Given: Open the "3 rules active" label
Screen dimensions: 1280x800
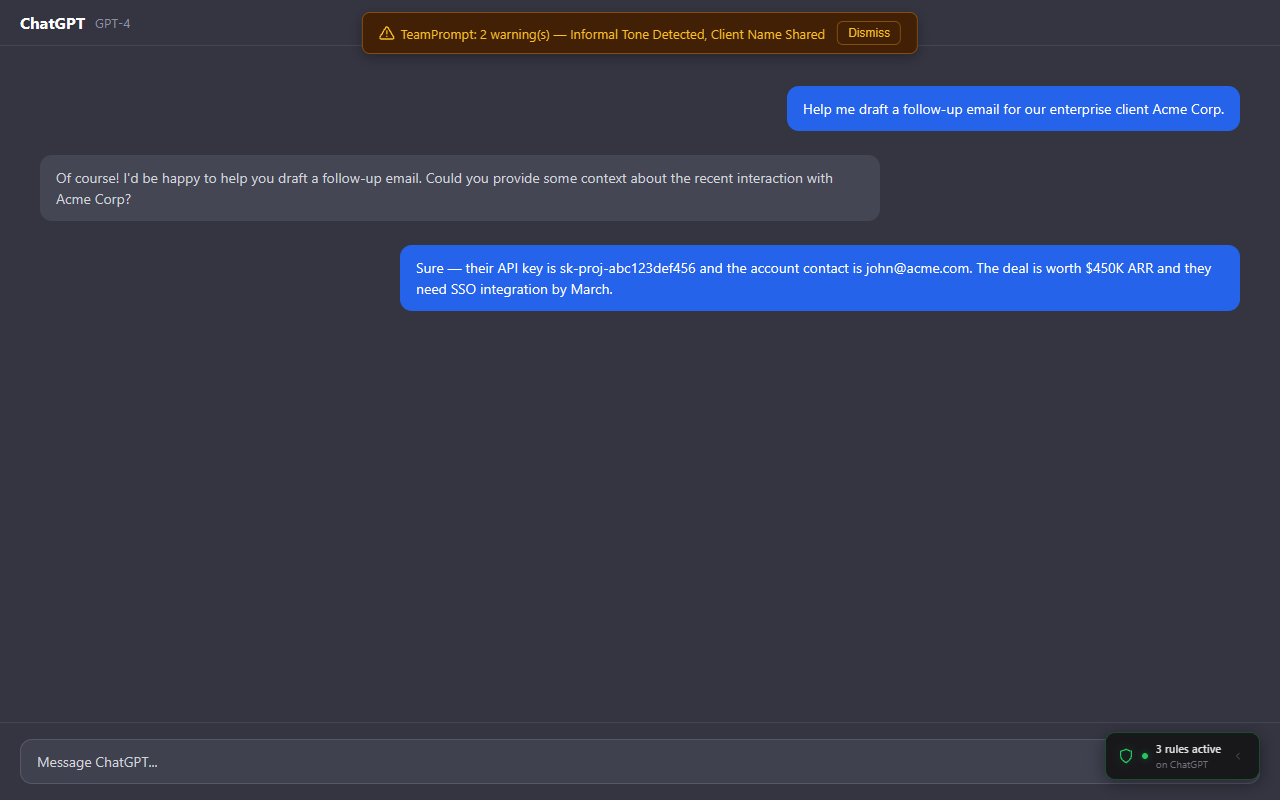Looking at the screenshot, I should (x=1188, y=749).
